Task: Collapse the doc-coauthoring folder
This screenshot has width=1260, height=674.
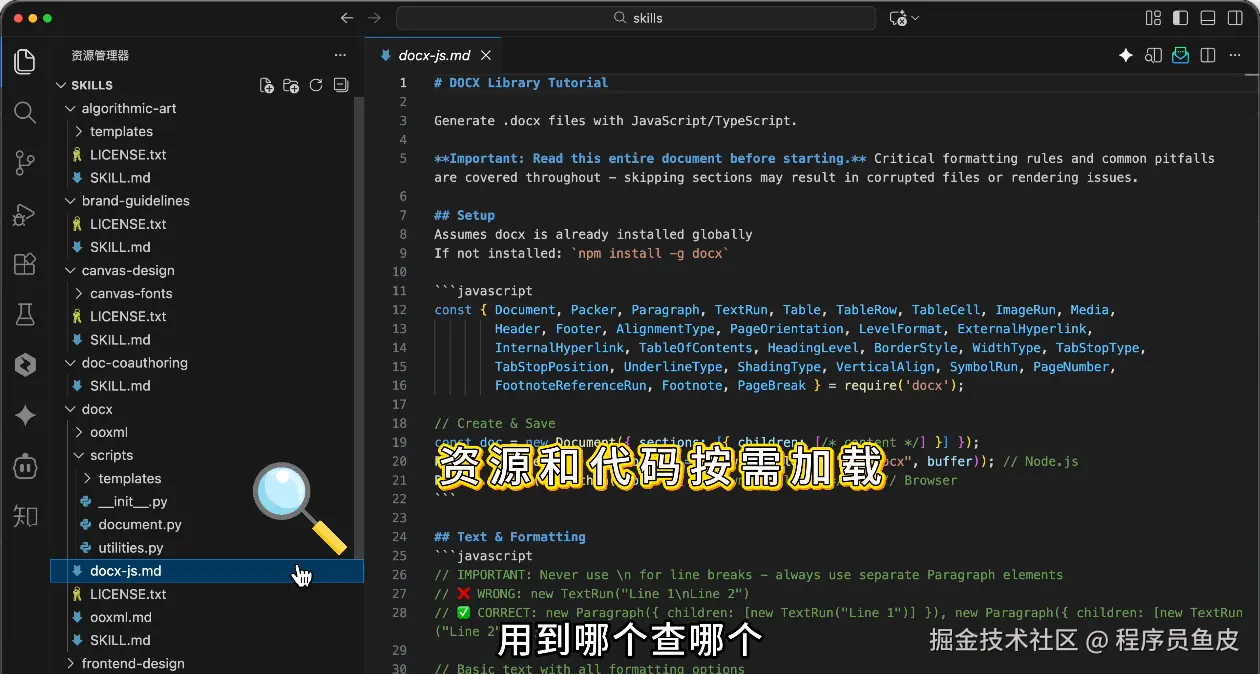Action: [70, 362]
